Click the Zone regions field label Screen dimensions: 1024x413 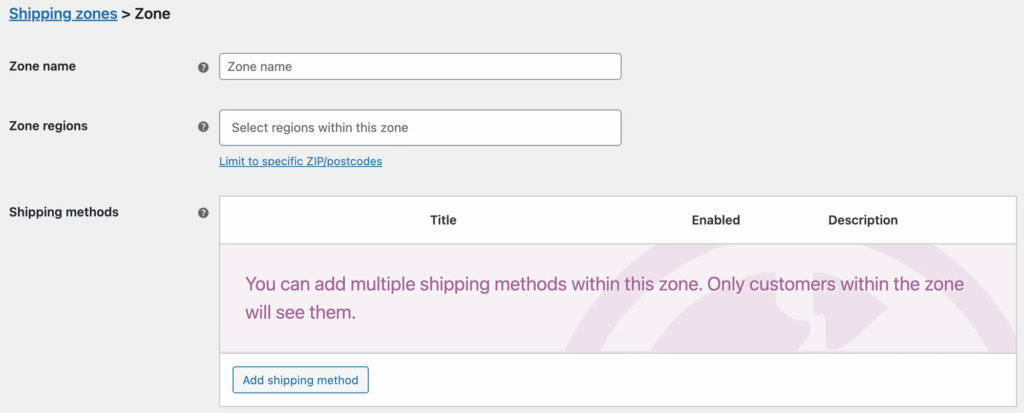tap(48, 126)
